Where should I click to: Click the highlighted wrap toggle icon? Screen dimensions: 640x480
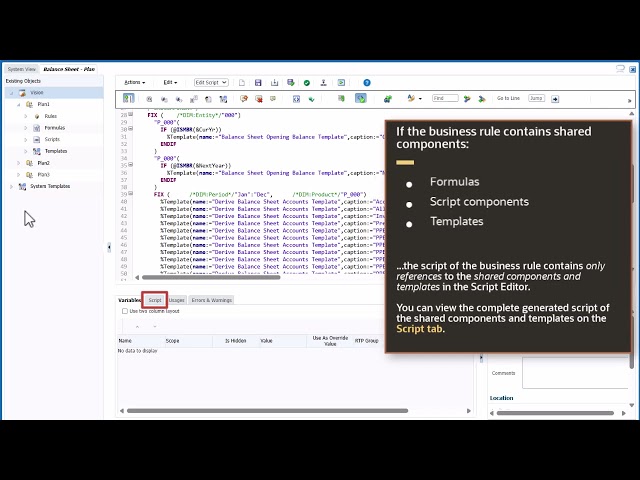pyautogui.click(x=360, y=98)
